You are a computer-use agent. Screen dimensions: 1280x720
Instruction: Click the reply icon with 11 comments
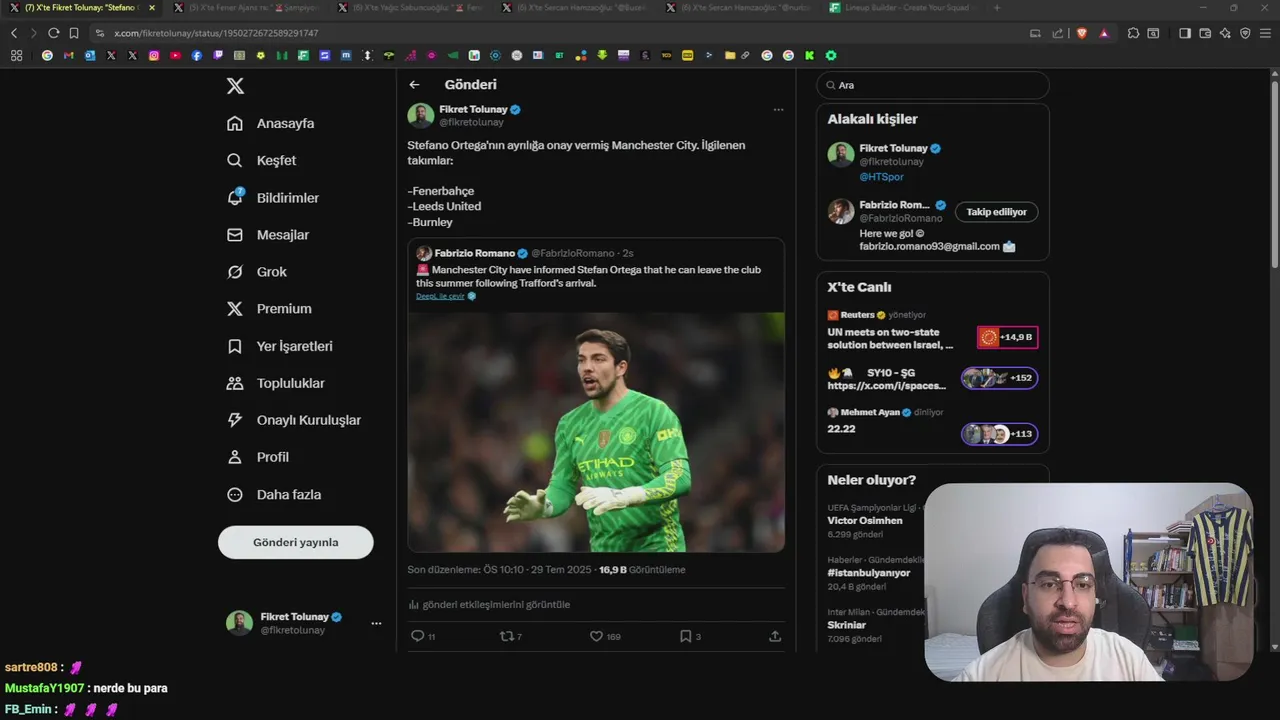tap(418, 636)
